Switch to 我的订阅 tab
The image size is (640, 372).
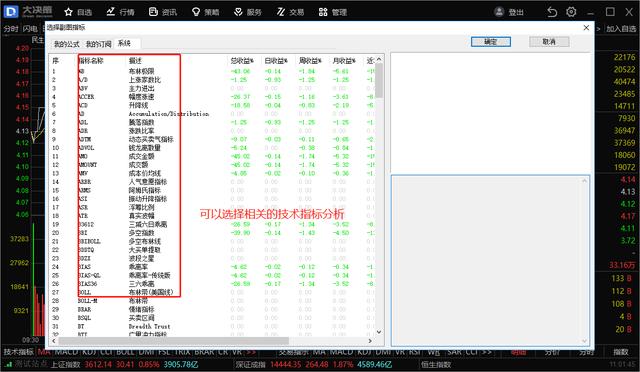click(x=98, y=44)
